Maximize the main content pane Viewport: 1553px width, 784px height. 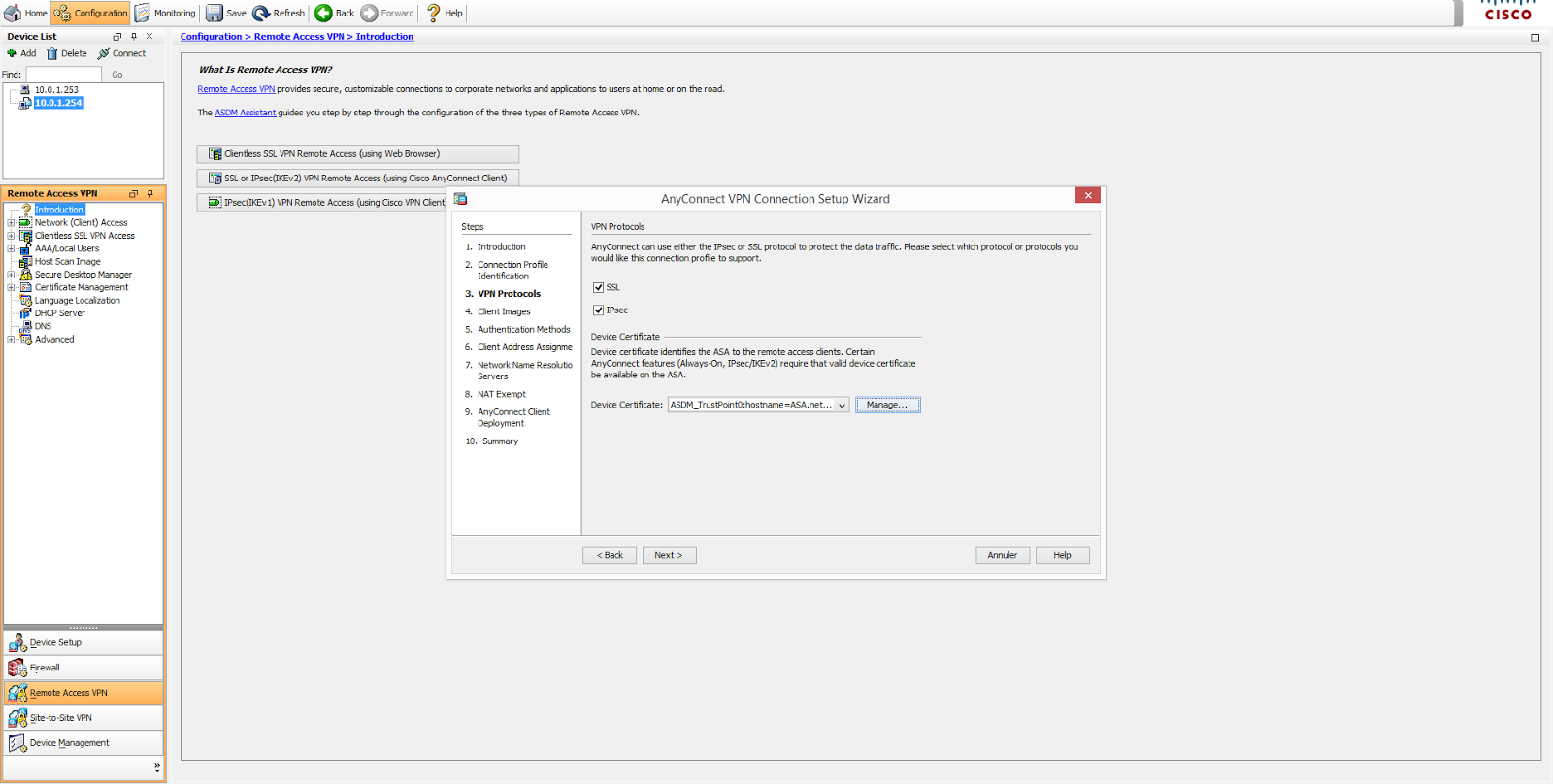[1535, 38]
